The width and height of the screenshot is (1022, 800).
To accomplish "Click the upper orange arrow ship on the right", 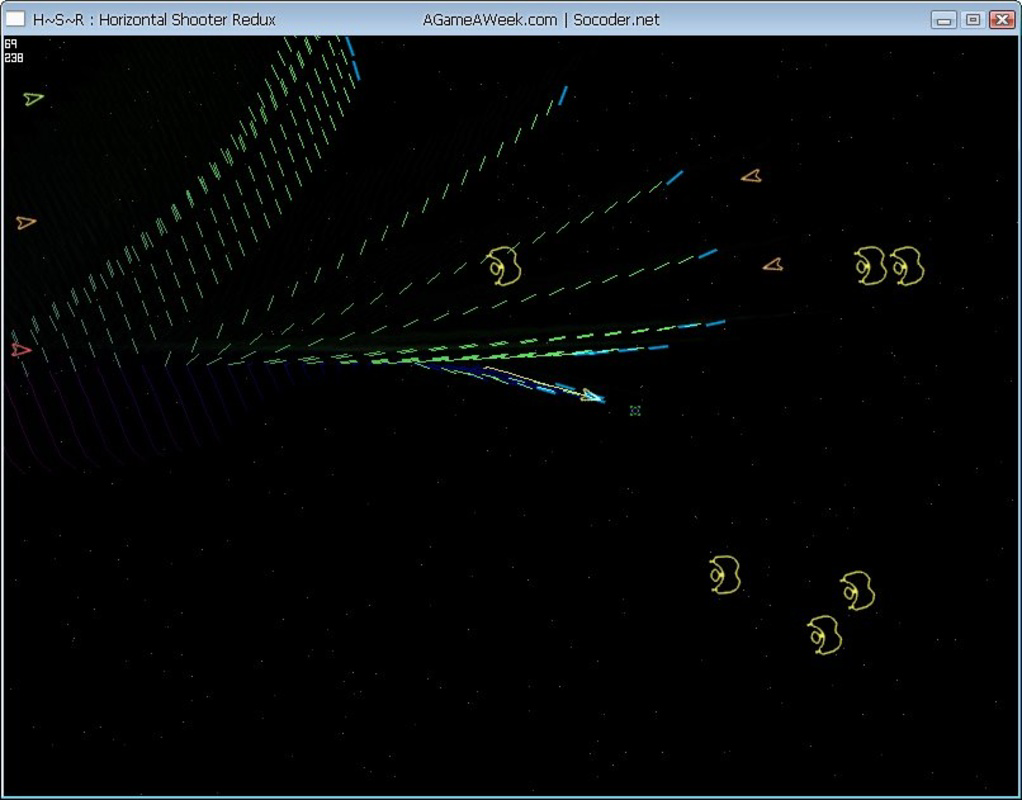I will pyautogui.click(x=752, y=176).
